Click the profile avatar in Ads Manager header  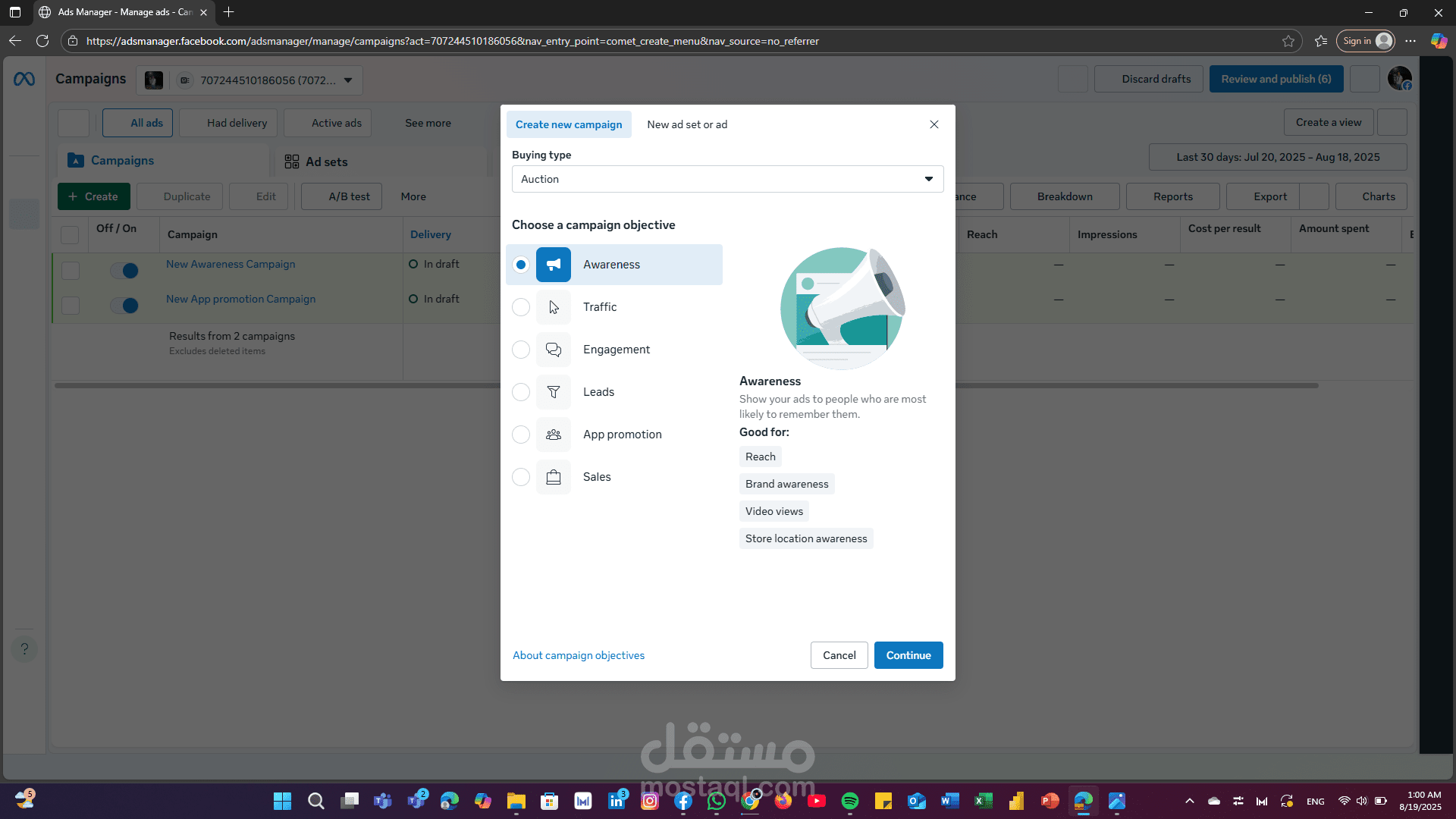1399,78
